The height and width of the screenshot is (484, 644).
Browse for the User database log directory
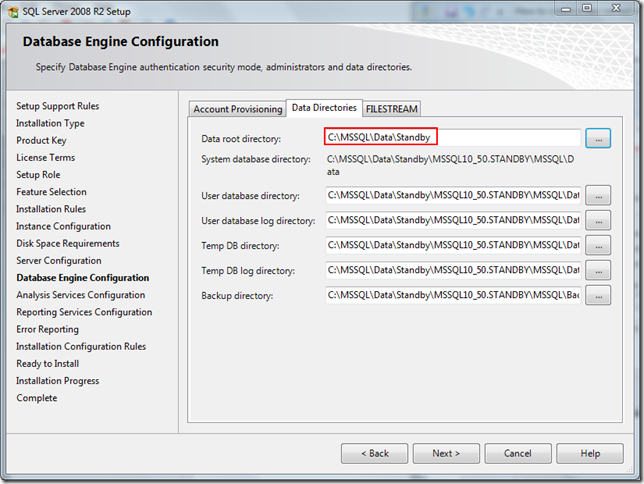pos(598,220)
